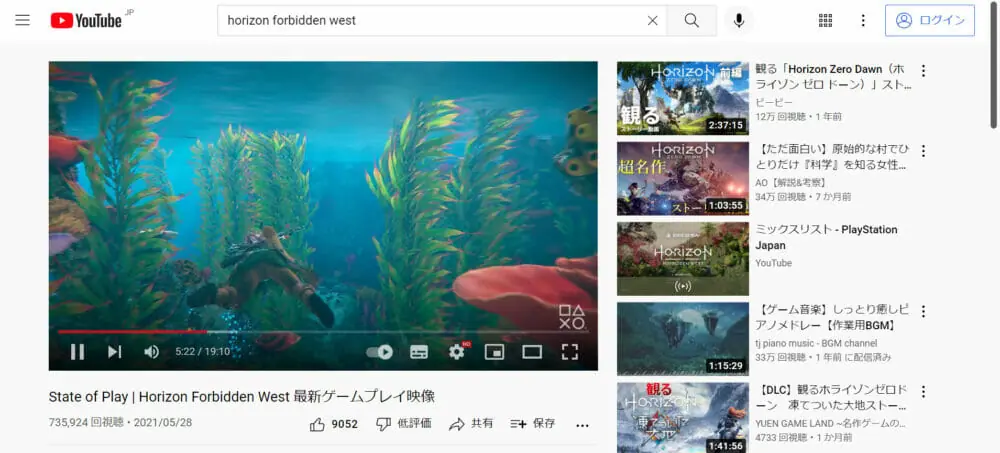The height and width of the screenshot is (453, 1000).
Task: Start voice search with microphone
Action: tap(739, 20)
